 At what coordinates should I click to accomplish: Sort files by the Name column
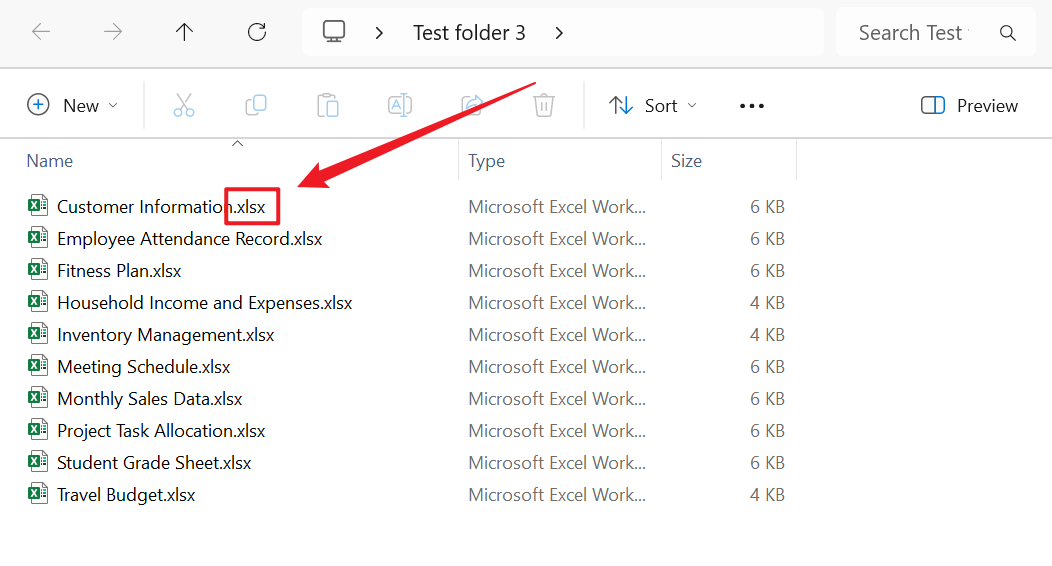[50, 161]
